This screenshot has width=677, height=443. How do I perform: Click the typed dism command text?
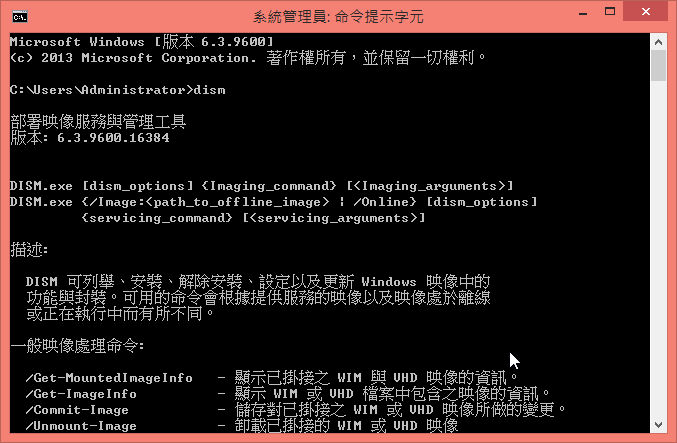[209, 90]
